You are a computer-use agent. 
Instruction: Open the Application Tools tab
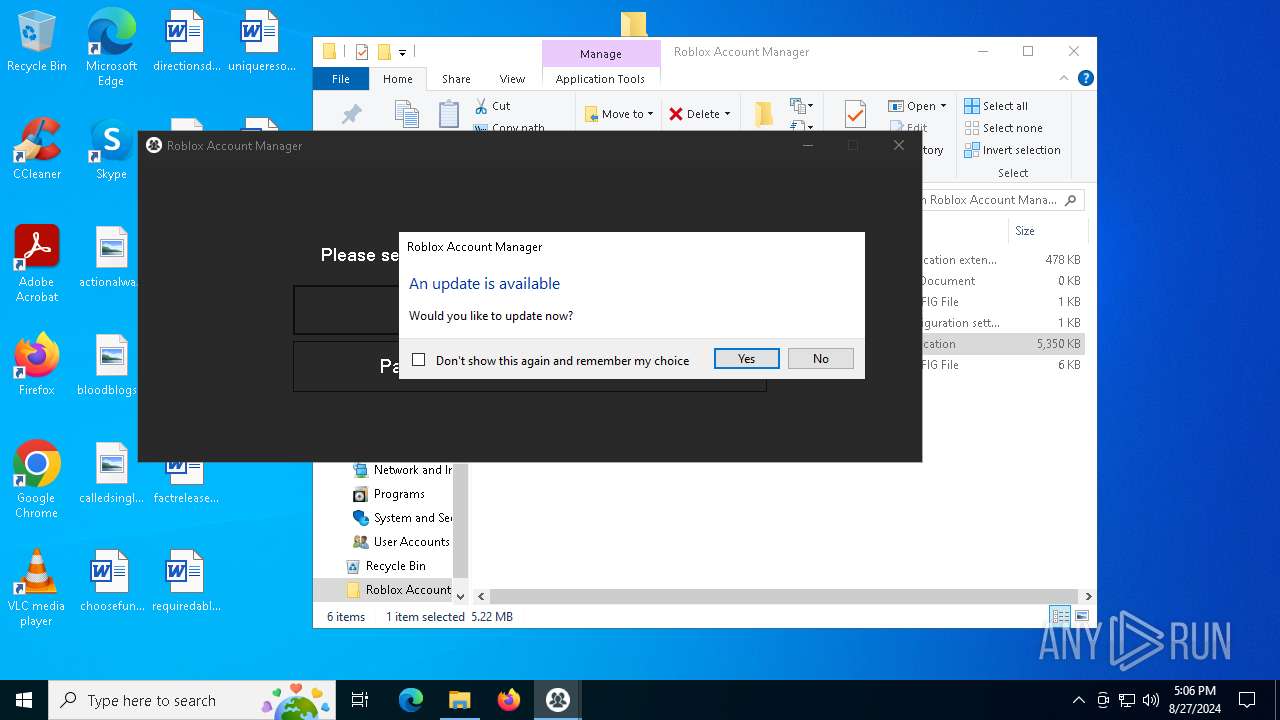(x=600, y=79)
